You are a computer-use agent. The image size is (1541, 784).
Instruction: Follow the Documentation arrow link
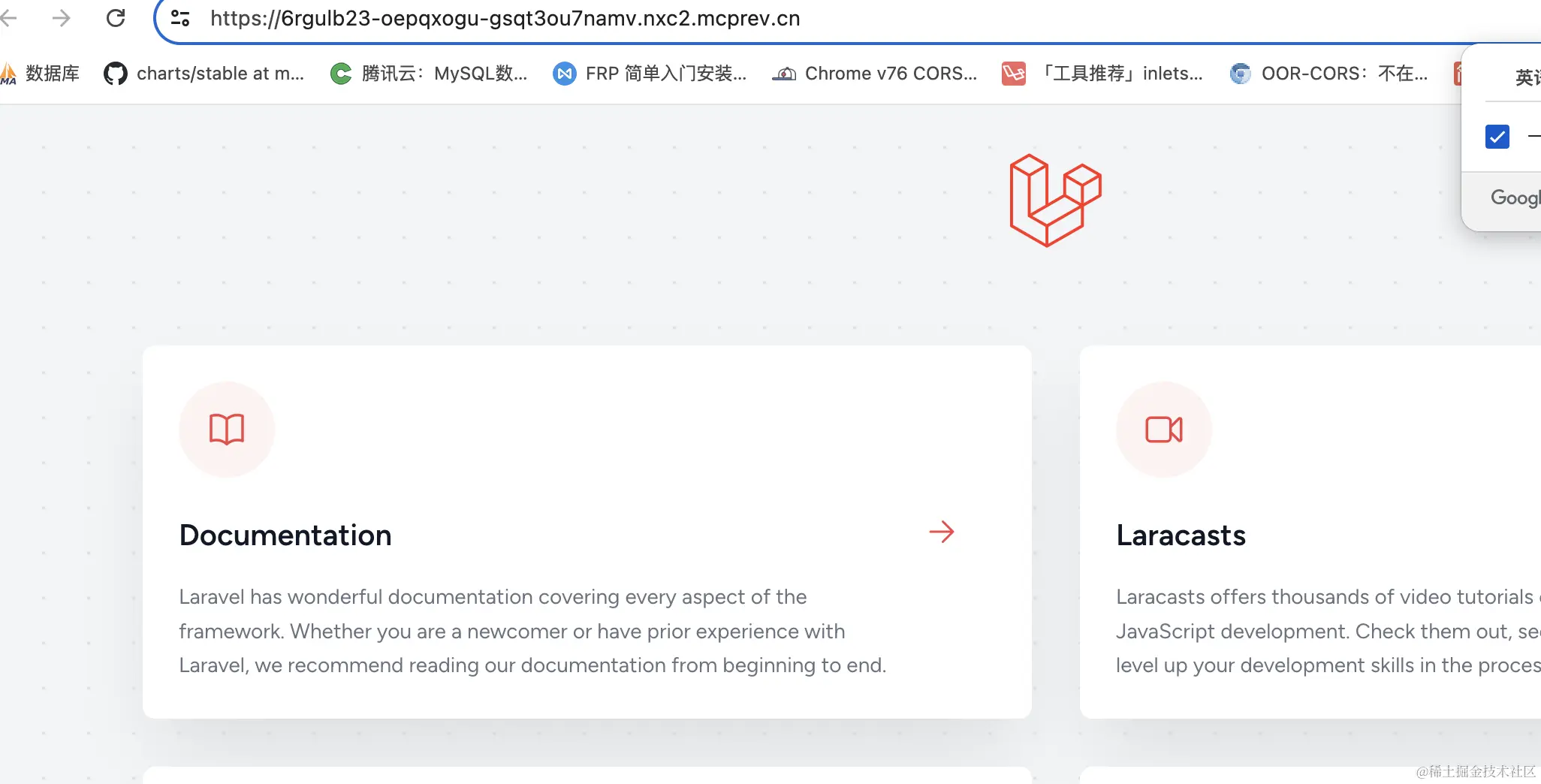coord(942,532)
